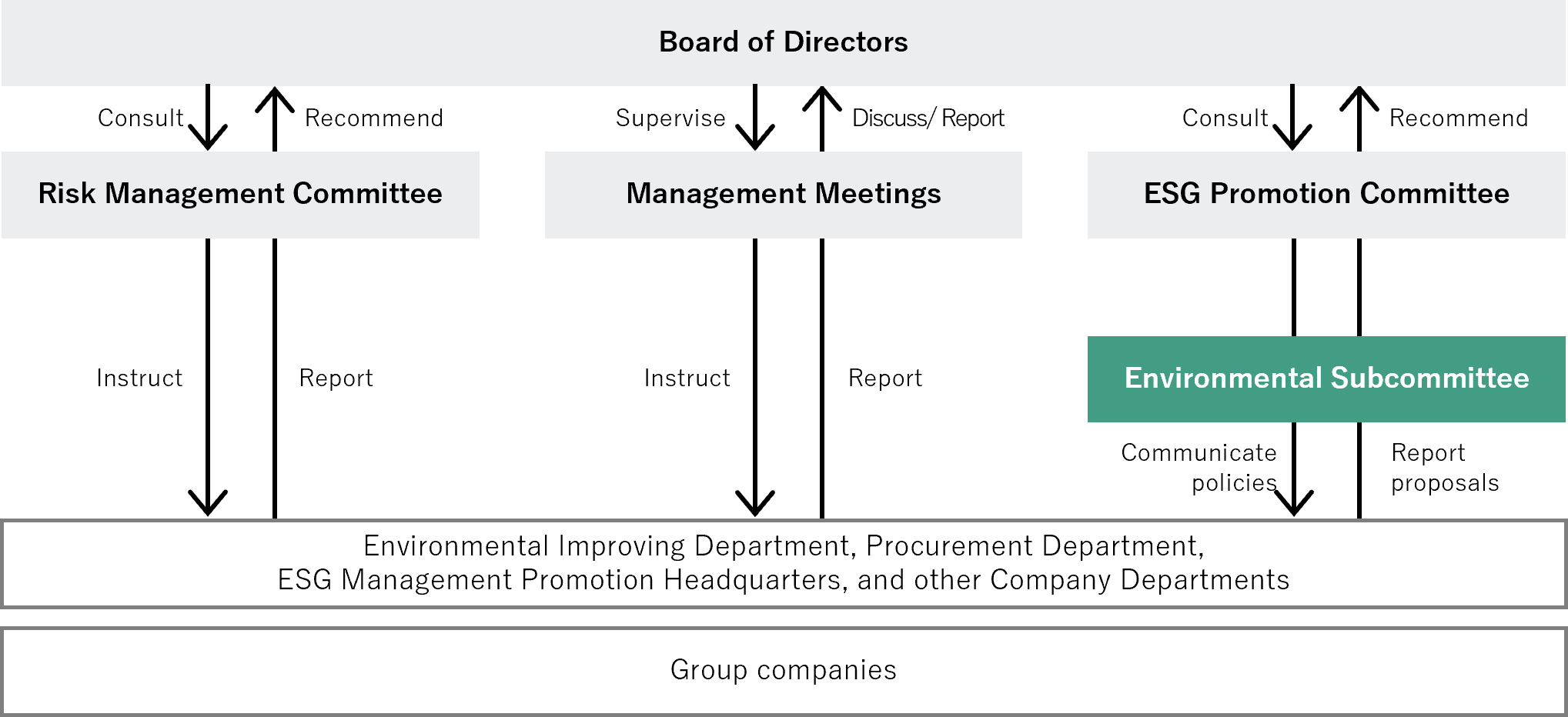Click "Committee" in Risk Management Committee
The width and height of the screenshot is (1568, 717).
click(367, 194)
